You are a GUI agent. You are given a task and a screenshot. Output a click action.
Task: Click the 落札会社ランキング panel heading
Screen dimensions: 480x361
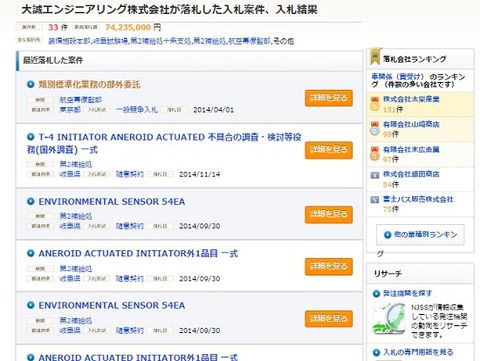pyautogui.click(x=414, y=59)
